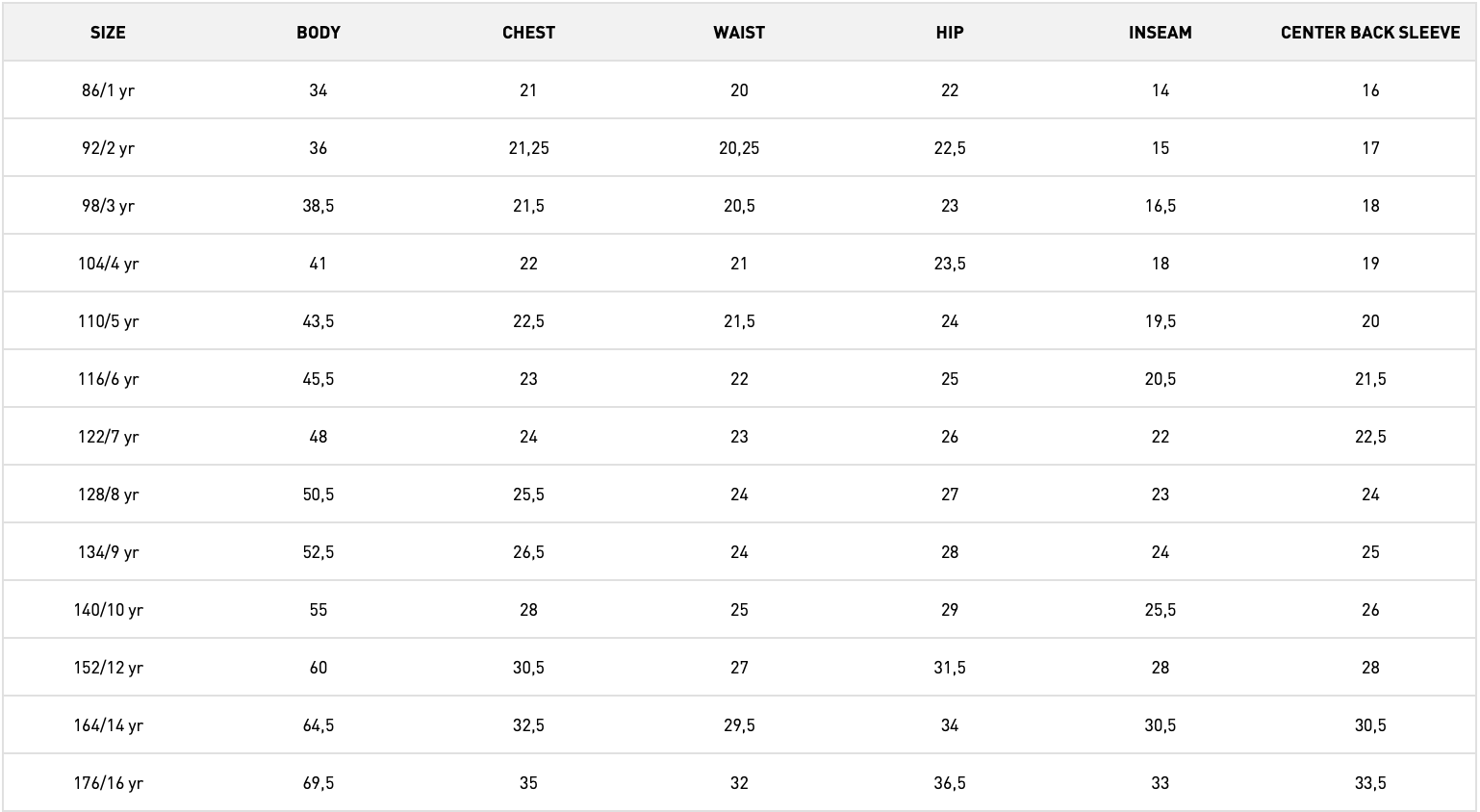1480x812 pixels.
Task: Click the INSEAM column header
Action: point(1160,33)
